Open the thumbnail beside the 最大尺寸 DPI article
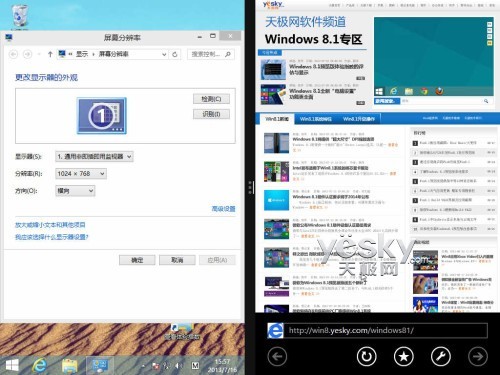 coord(276,143)
